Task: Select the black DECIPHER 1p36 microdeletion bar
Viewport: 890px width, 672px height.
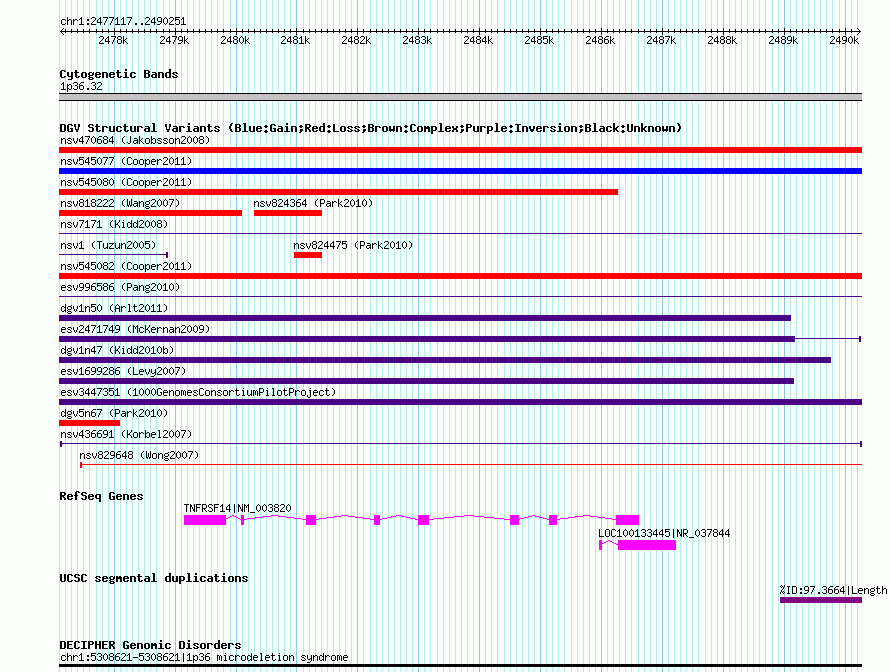Action: click(x=460, y=666)
